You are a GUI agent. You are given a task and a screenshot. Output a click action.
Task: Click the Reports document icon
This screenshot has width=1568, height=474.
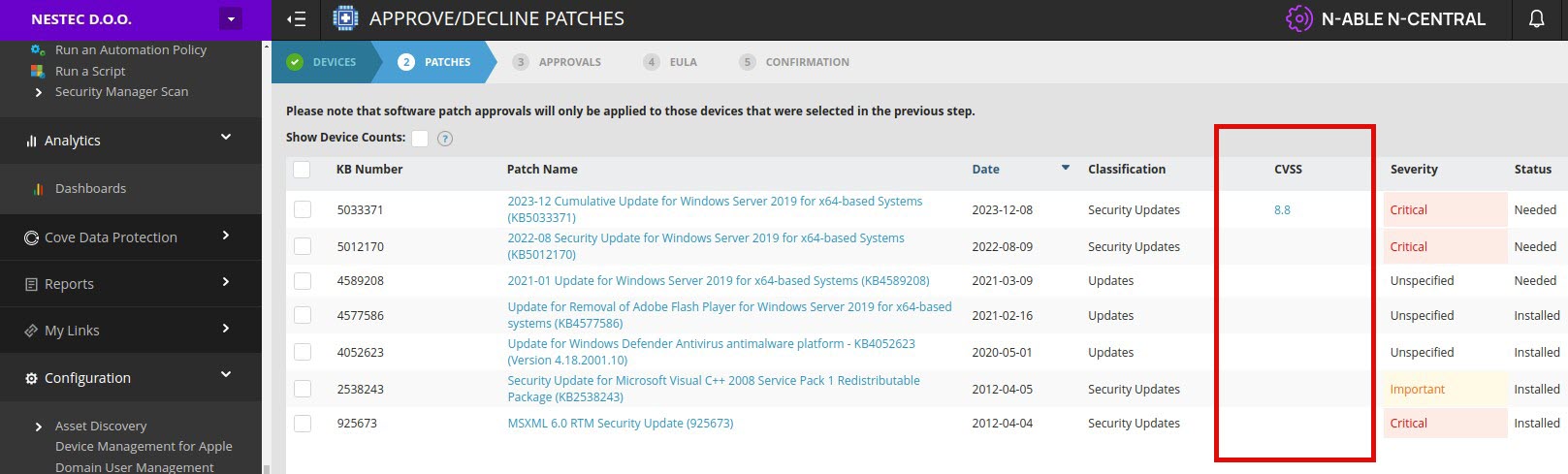coord(31,284)
